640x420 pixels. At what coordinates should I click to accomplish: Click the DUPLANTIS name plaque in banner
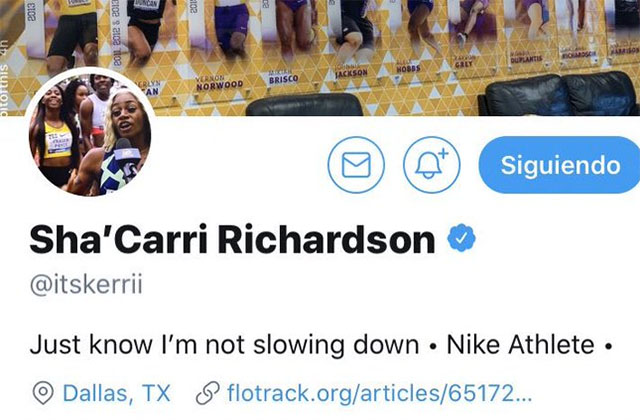point(526,59)
